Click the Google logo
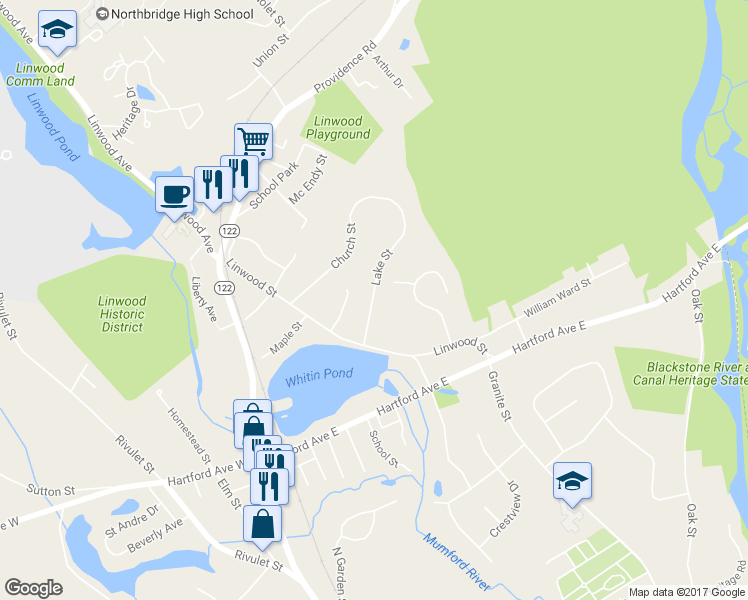The width and height of the screenshot is (748, 600). pyautogui.click(x=33, y=588)
